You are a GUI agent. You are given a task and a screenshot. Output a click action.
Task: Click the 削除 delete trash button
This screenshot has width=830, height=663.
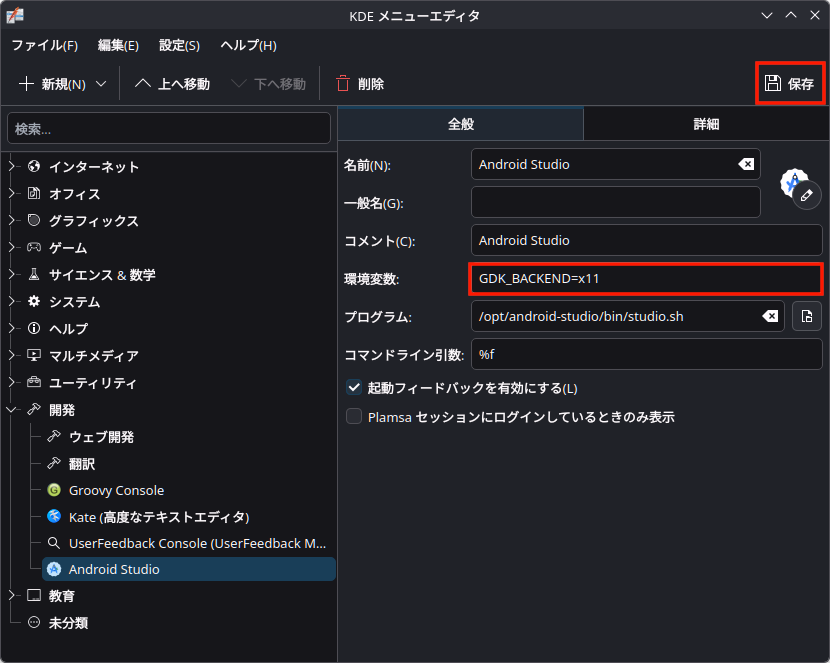click(x=360, y=84)
